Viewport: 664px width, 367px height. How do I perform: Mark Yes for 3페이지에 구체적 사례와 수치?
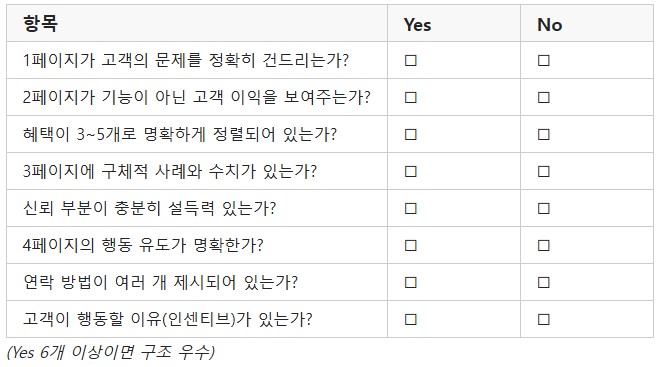[x=410, y=171]
